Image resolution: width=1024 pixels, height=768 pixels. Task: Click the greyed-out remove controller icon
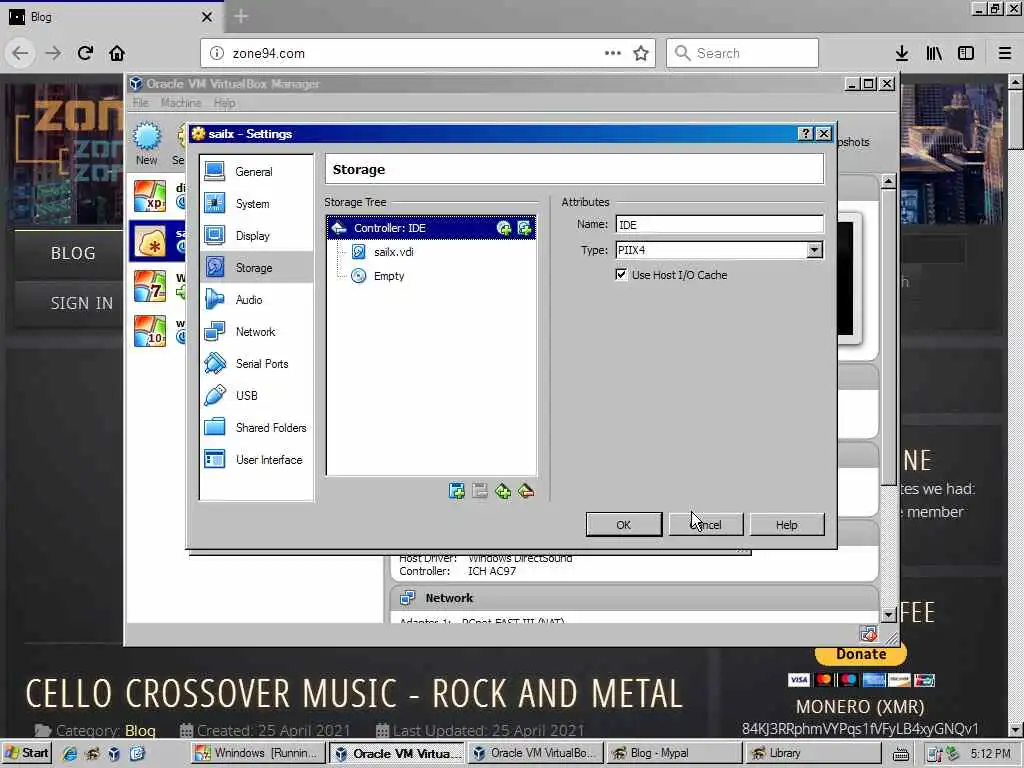pyautogui.click(x=480, y=491)
